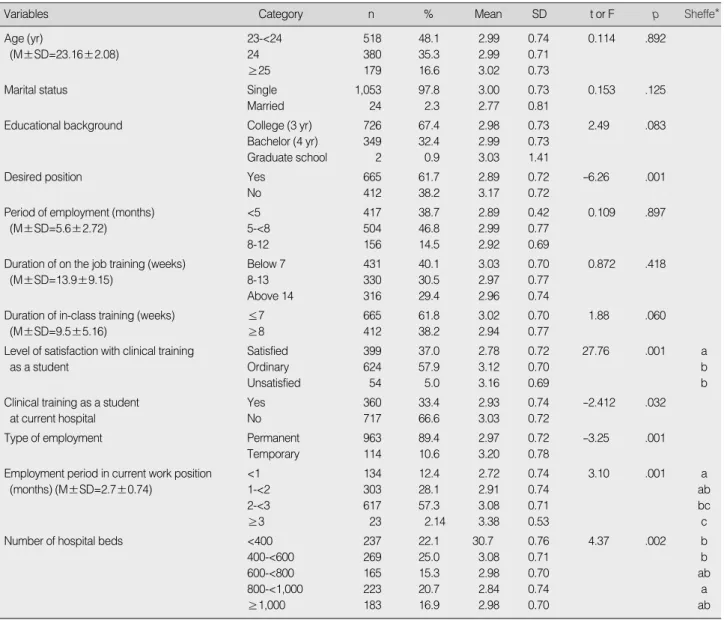Click the 'Type of employment' label
This screenshot has width=724, height=620.
click(53, 438)
